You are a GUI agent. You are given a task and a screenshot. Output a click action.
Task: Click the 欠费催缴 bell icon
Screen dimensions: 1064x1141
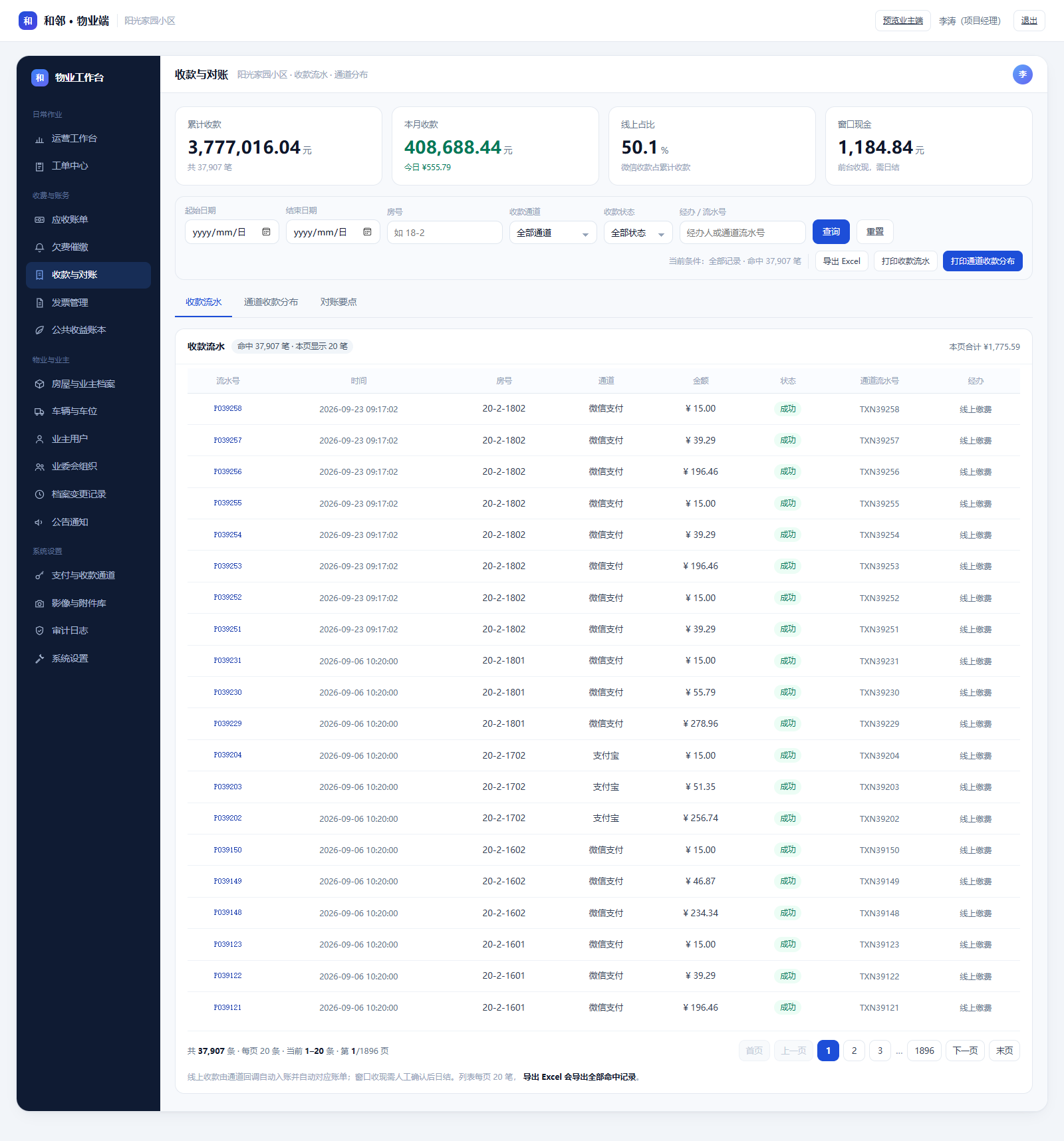(x=39, y=247)
